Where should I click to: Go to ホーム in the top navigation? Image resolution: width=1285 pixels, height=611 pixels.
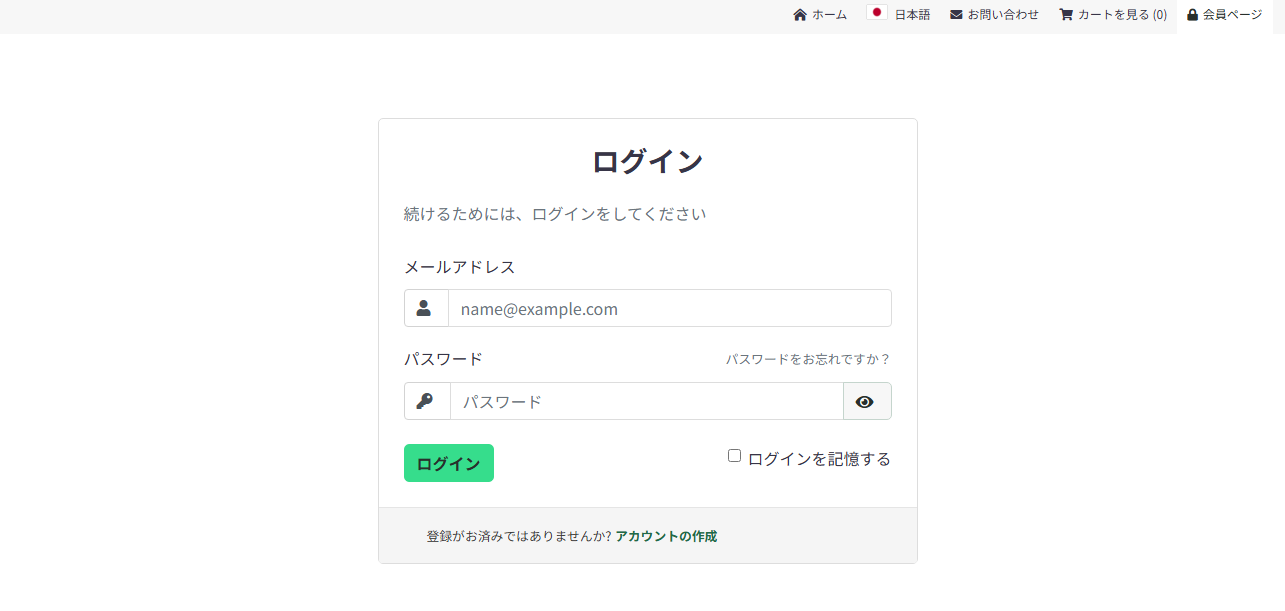[829, 15]
